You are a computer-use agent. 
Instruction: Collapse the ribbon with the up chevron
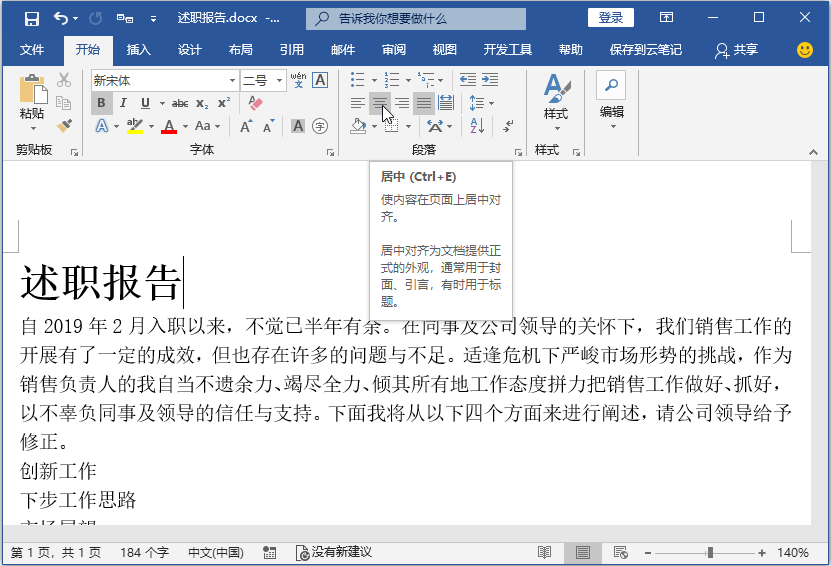814,153
